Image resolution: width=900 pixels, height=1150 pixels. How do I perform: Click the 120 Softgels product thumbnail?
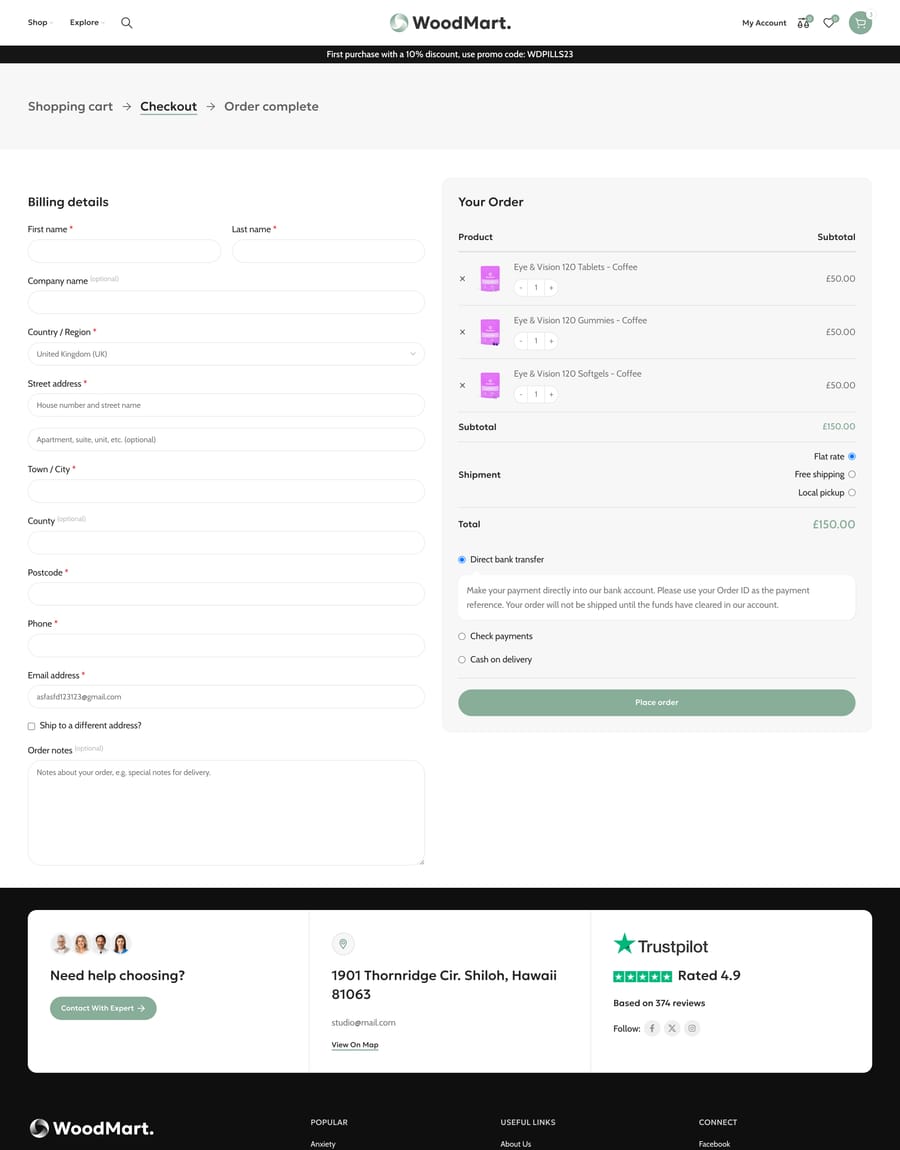tap(490, 385)
